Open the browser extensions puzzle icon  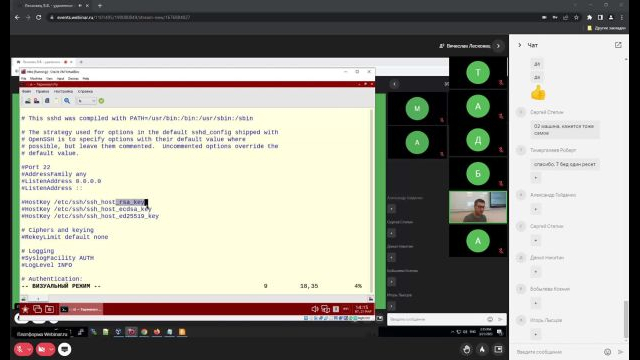[589, 18]
